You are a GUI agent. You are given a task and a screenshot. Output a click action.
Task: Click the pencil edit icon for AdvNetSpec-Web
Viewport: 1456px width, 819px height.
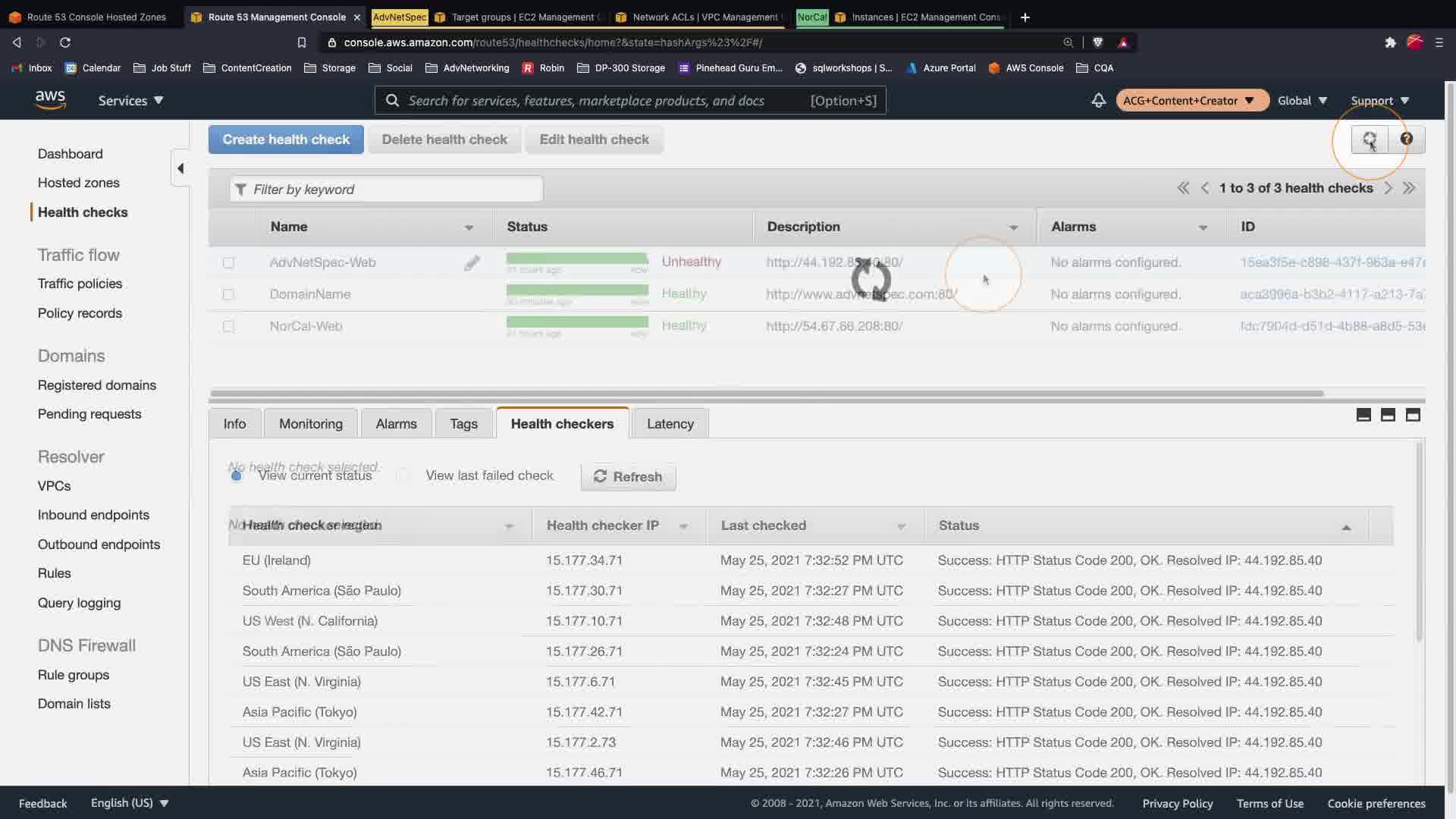[x=472, y=263]
